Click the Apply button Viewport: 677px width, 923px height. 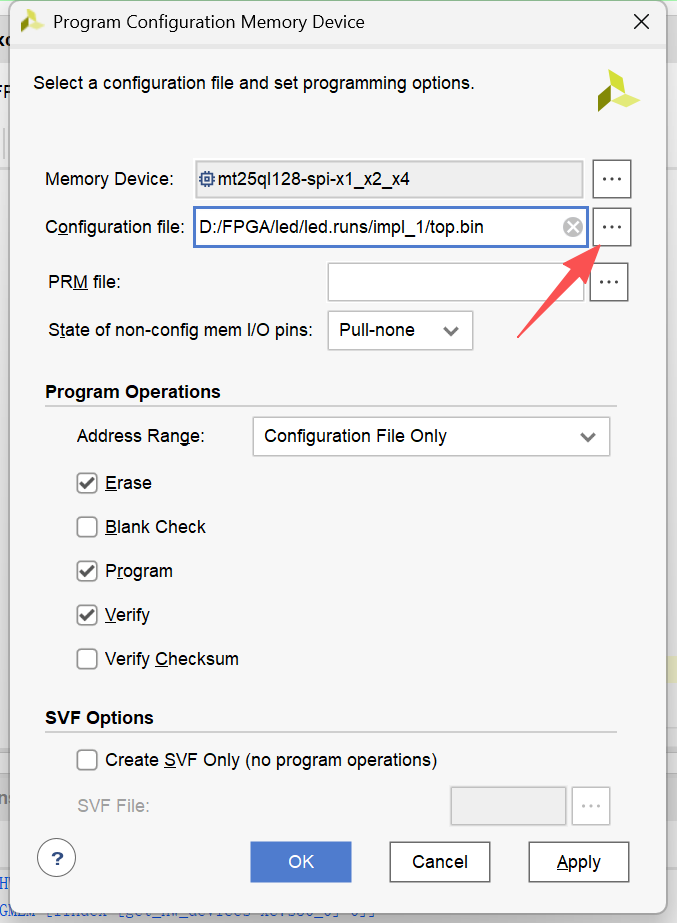(x=578, y=862)
